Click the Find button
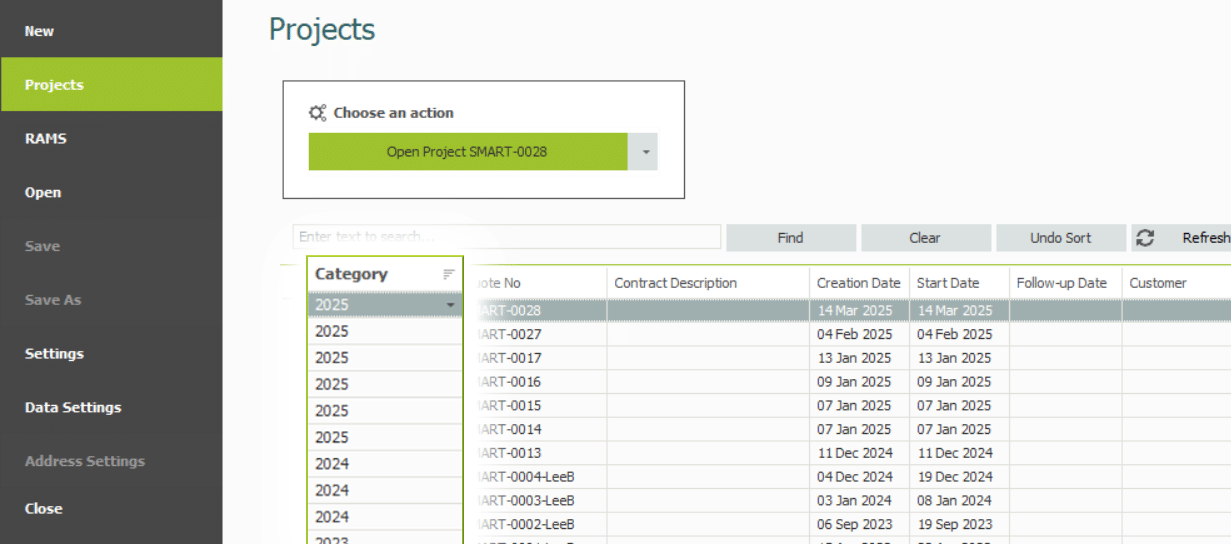 pyautogui.click(x=790, y=238)
